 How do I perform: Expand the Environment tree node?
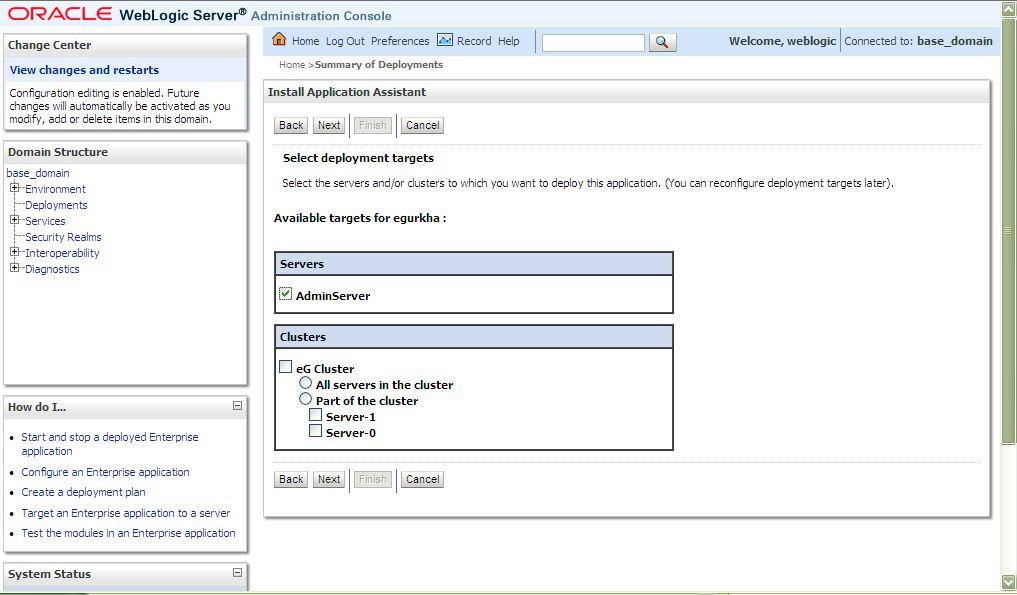(14, 188)
